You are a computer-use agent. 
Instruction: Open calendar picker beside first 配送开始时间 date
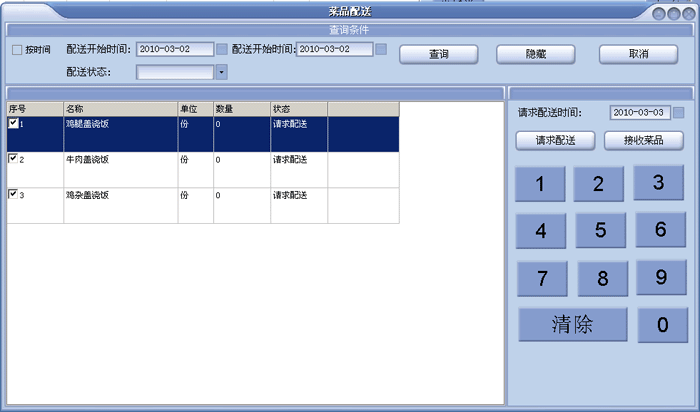[222, 49]
